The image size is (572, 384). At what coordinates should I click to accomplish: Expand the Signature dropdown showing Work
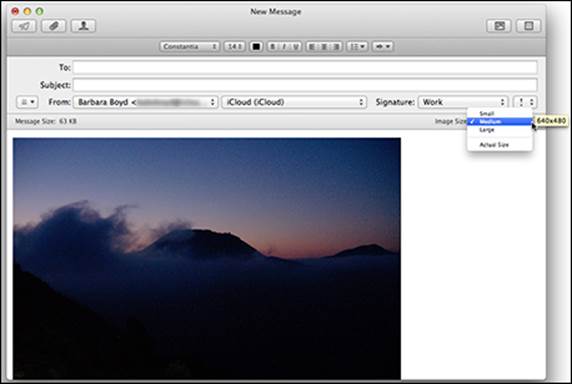pyautogui.click(x=463, y=102)
